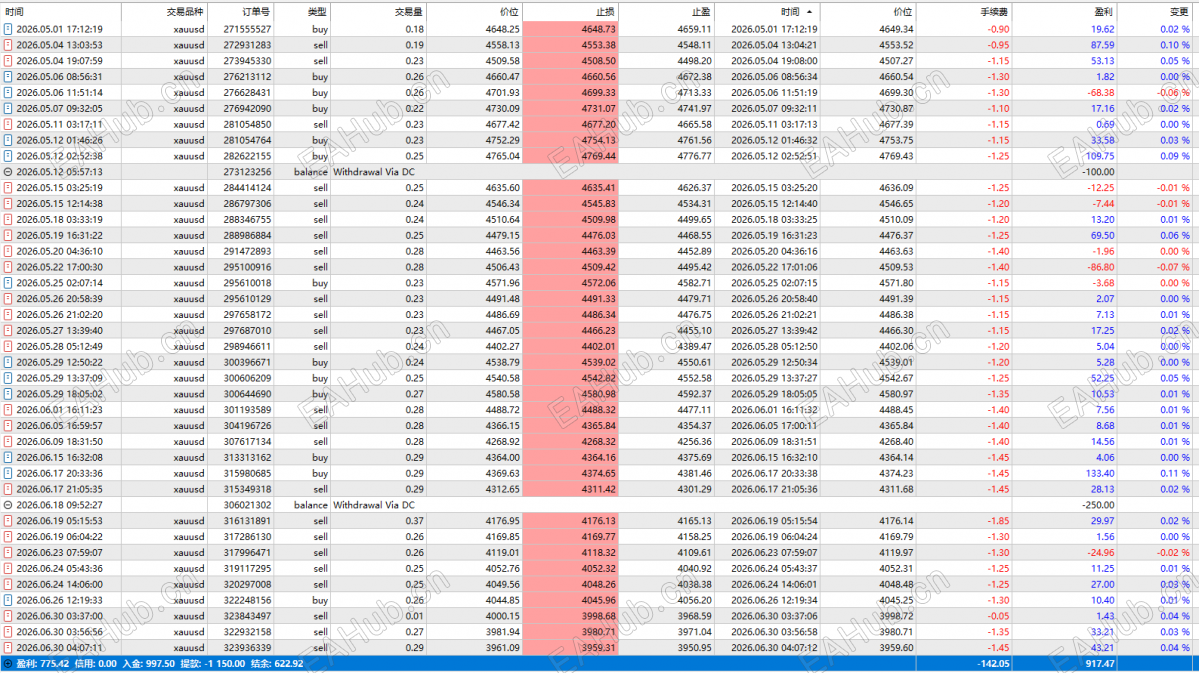Select the icon for order 276942090
Screen dimensions: 1199x673
click(x=8, y=109)
